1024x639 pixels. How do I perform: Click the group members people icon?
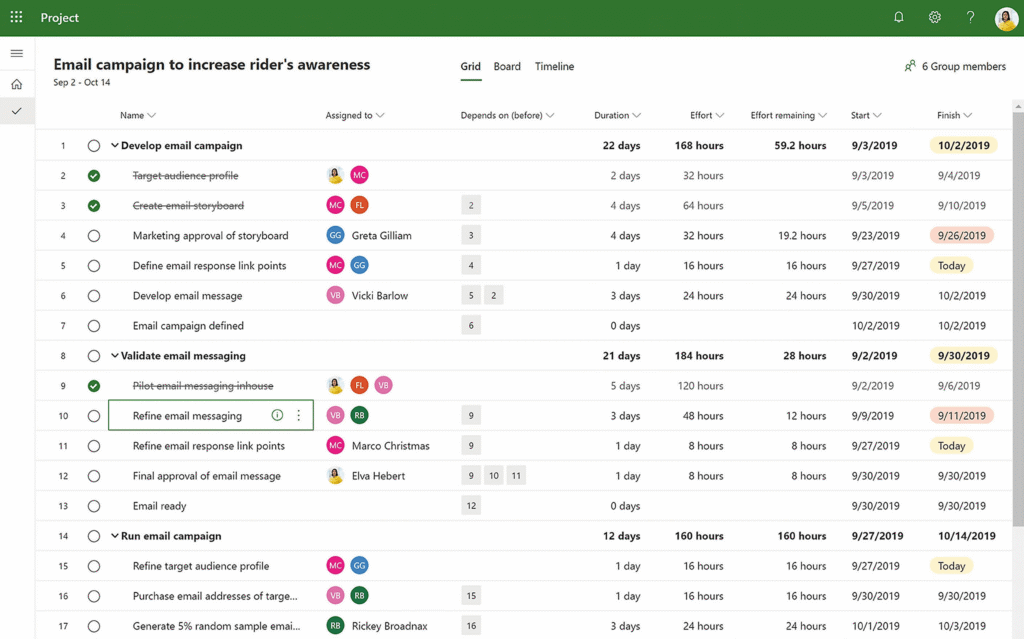[910, 66]
